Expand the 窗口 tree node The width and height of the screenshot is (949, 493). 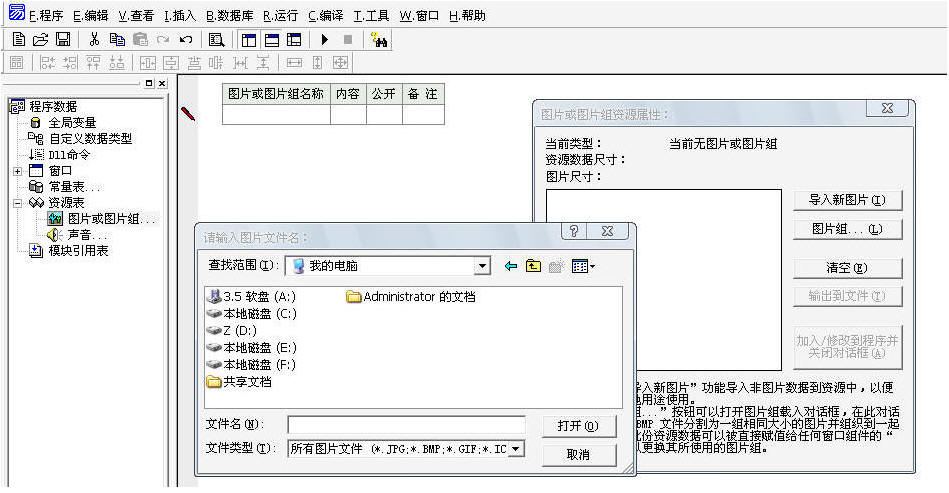(17, 171)
